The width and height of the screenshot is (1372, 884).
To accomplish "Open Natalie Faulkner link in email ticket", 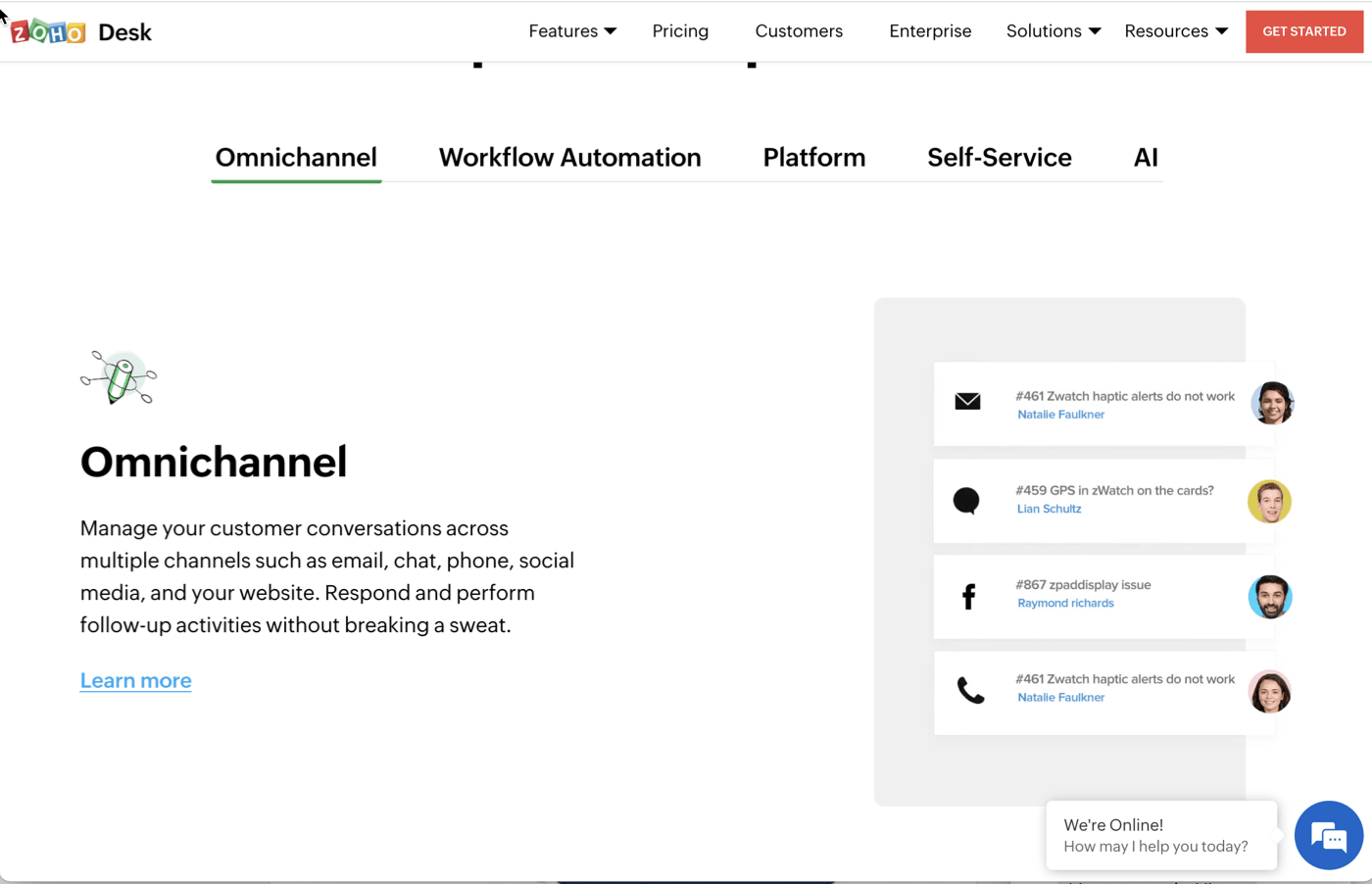I will pyautogui.click(x=1060, y=415).
